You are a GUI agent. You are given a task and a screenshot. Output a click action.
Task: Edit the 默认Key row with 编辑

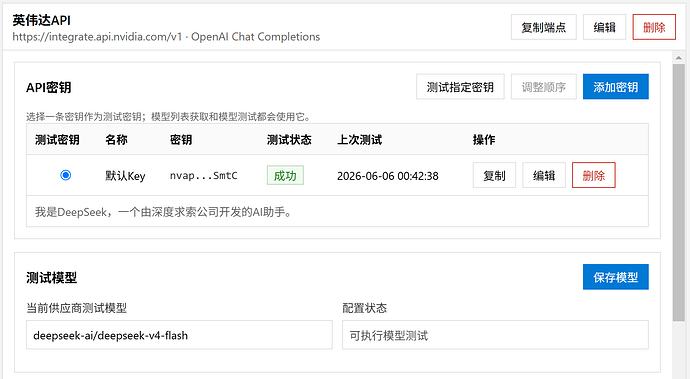544,175
